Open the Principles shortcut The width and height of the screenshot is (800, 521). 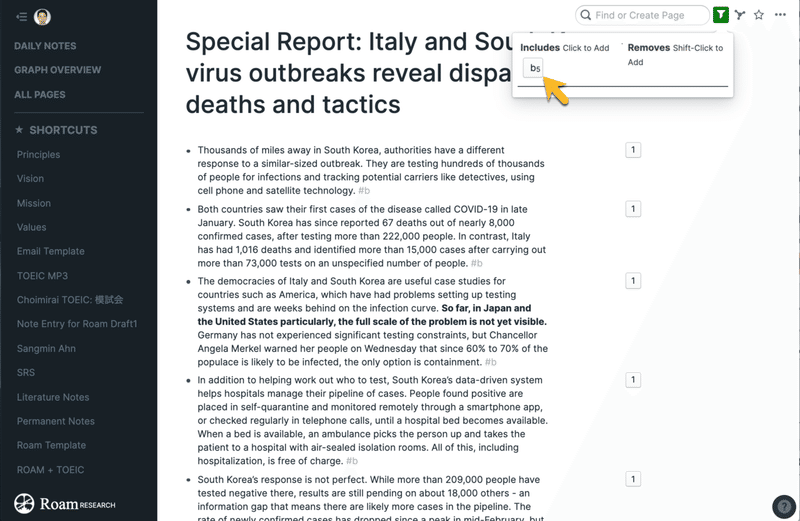pos(38,155)
